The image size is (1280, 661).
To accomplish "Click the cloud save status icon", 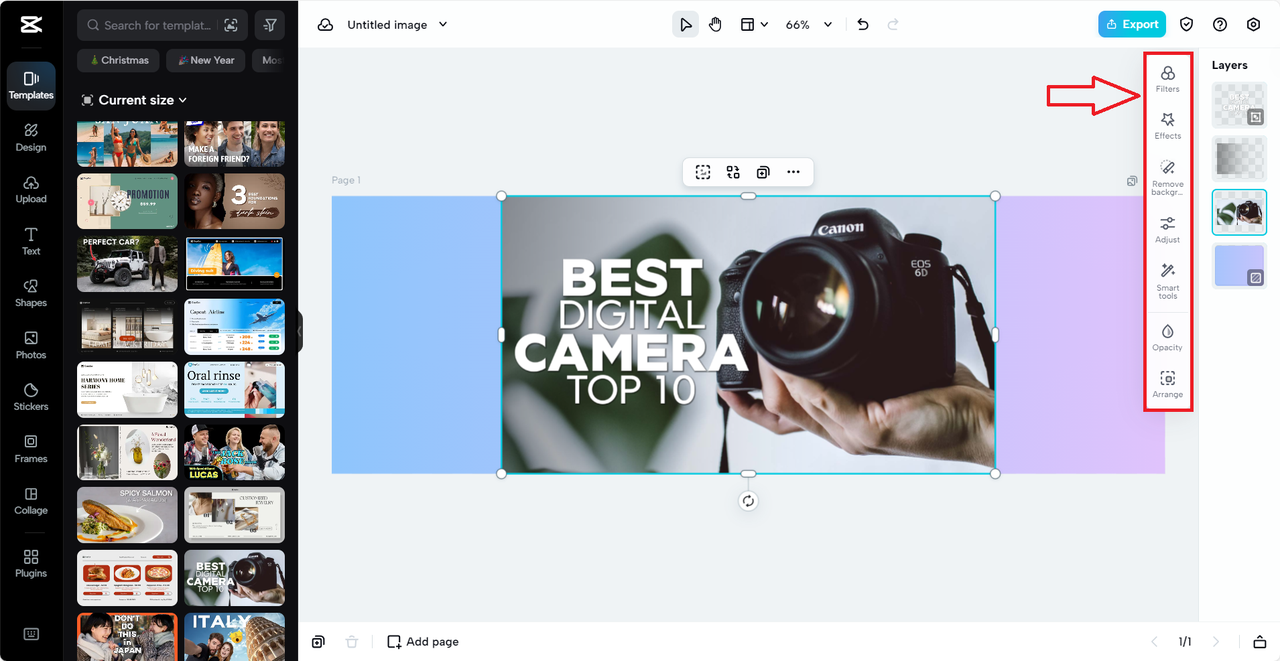I will tap(325, 25).
